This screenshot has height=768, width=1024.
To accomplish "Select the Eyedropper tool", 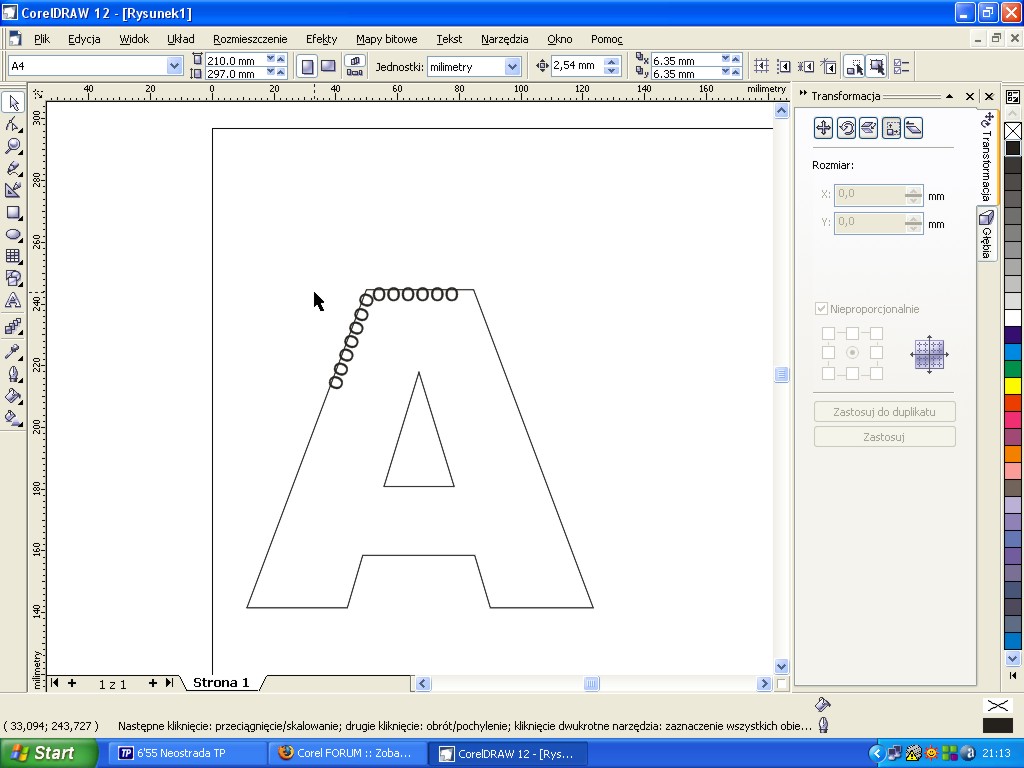I will tap(13, 351).
